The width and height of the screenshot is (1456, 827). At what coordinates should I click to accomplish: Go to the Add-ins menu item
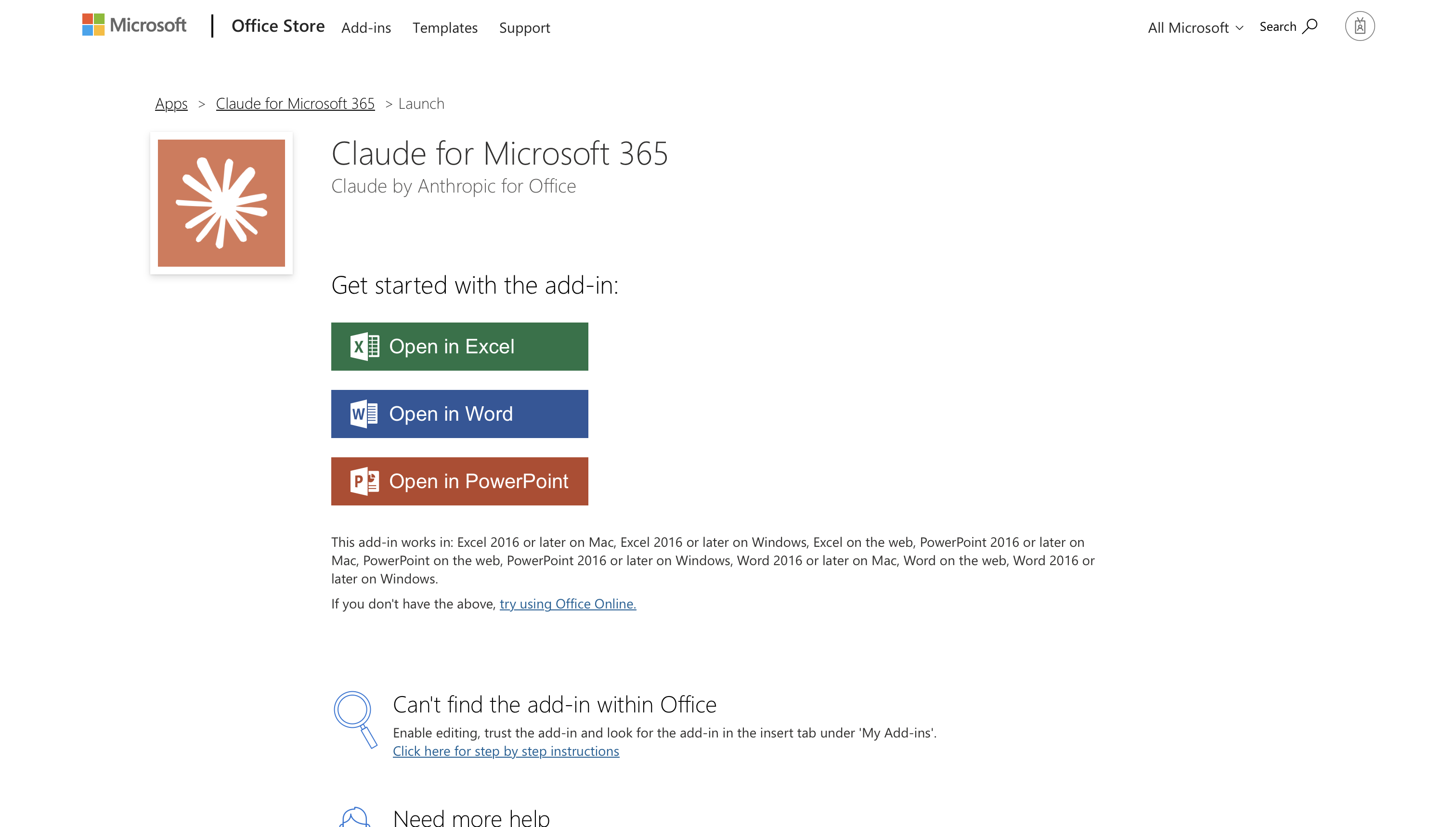click(x=366, y=27)
